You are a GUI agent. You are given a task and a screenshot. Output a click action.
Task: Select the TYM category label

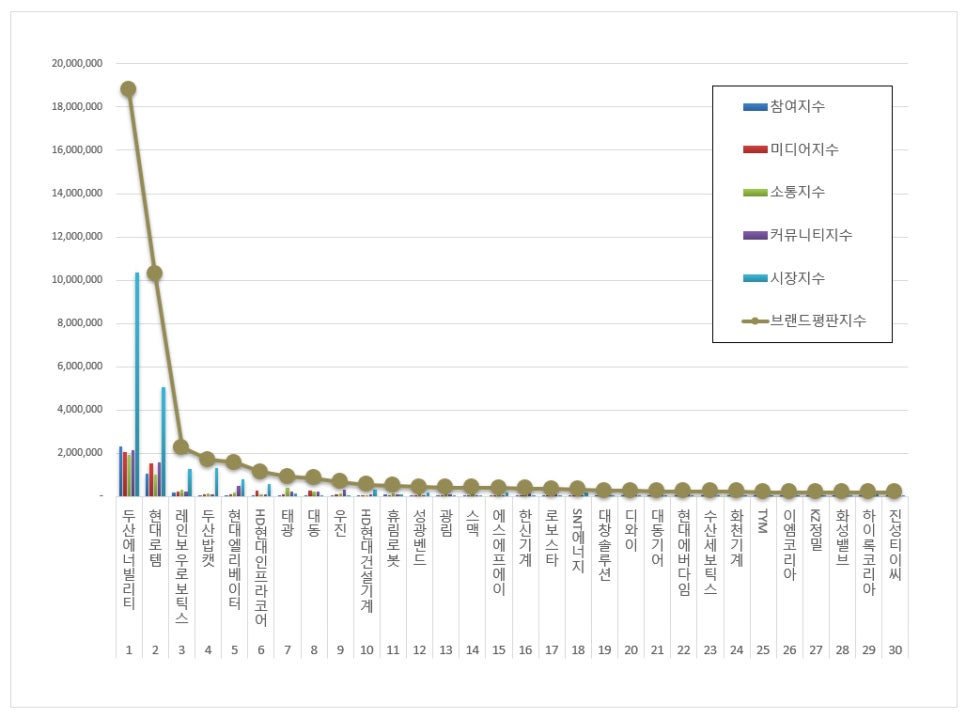(x=763, y=521)
